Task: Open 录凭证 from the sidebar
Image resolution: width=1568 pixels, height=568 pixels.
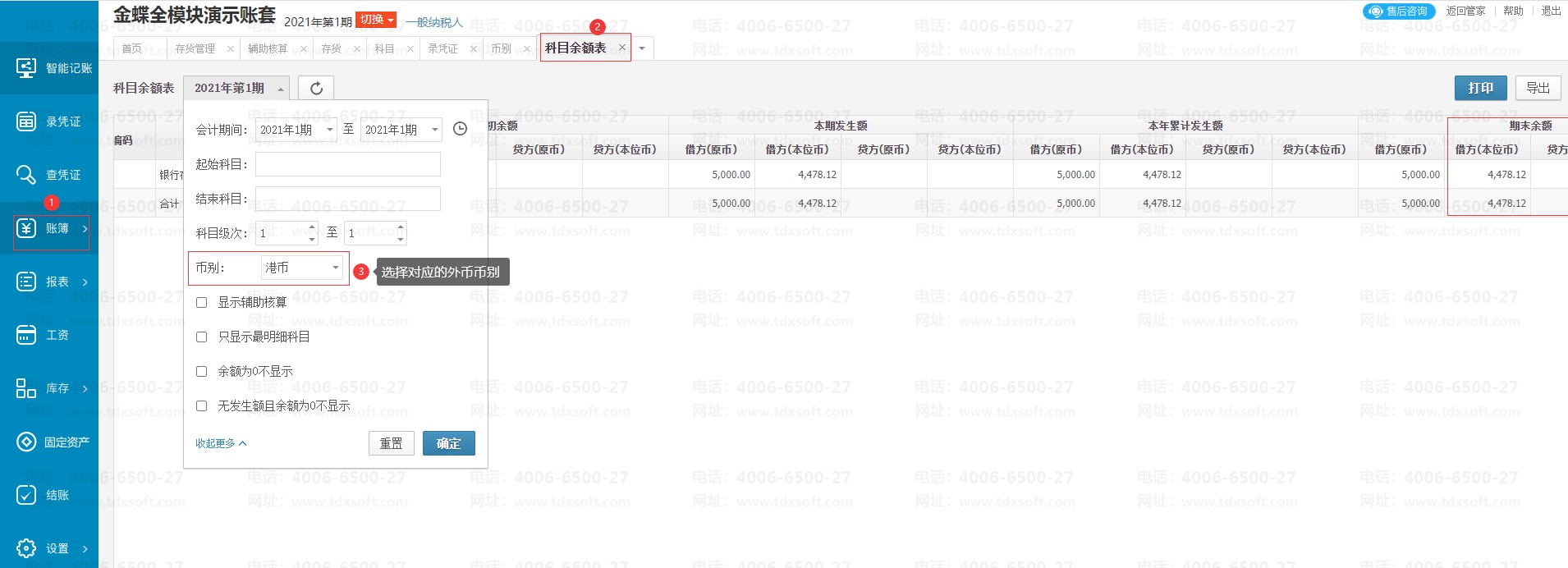Action: click(26, 121)
